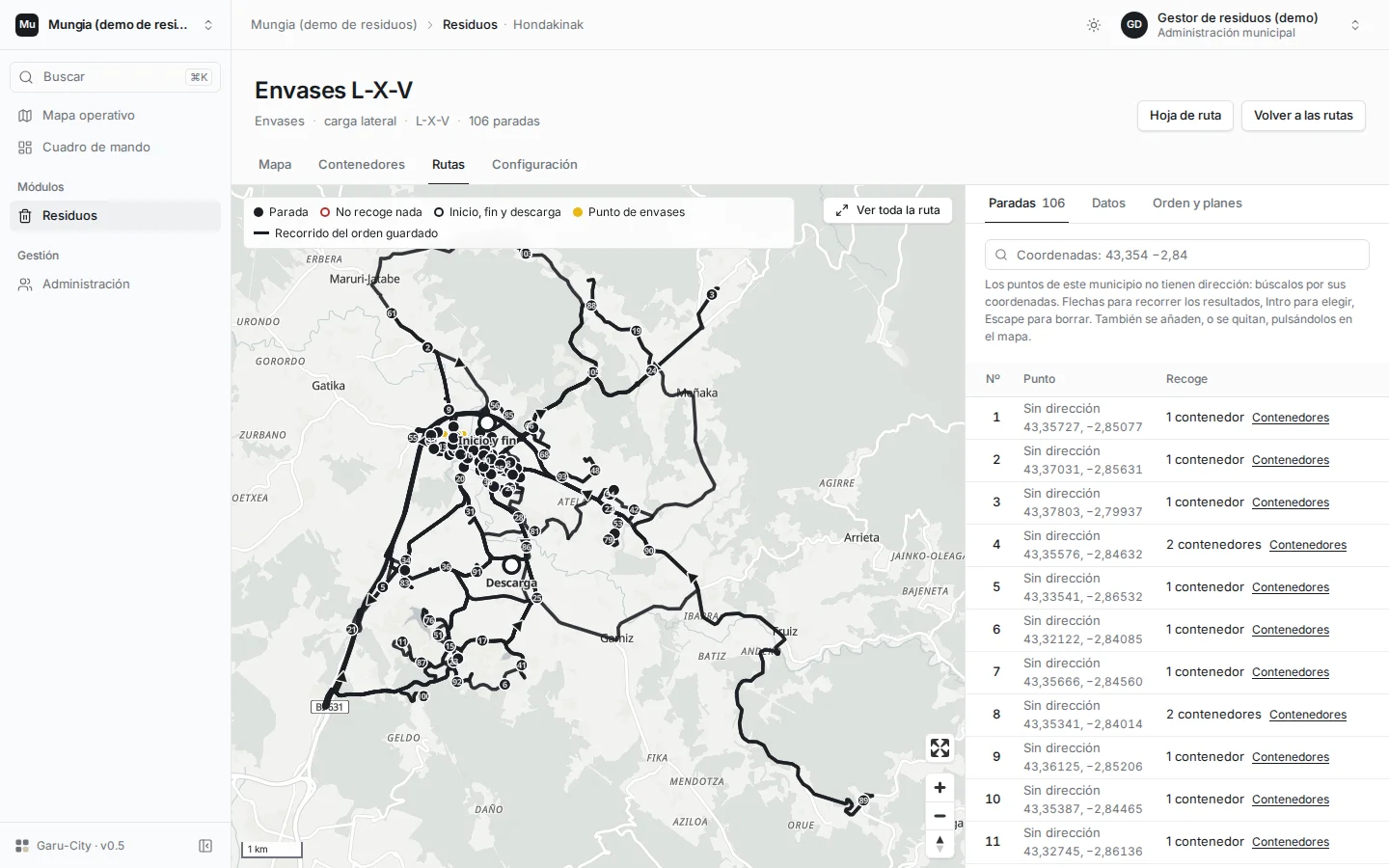
Task: Select stop row 43,37803, −2,79937
Action: (1177, 502)
